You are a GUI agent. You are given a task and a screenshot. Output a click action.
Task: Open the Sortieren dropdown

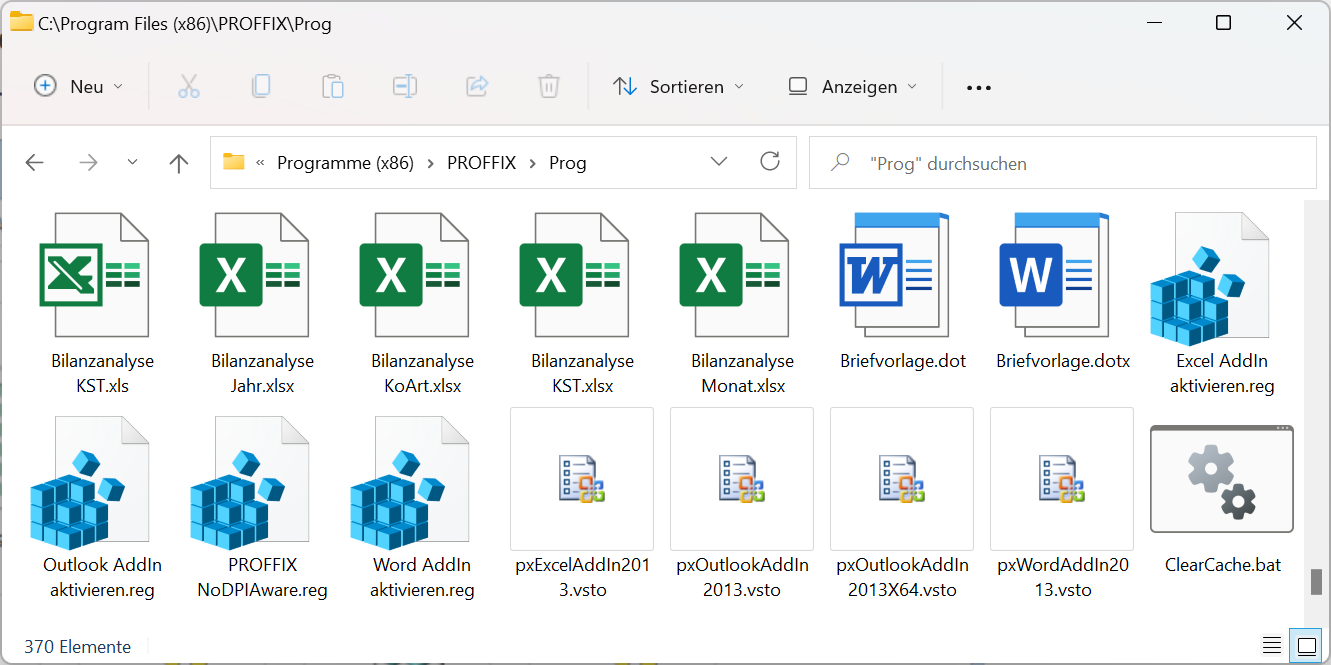[678, 86]
